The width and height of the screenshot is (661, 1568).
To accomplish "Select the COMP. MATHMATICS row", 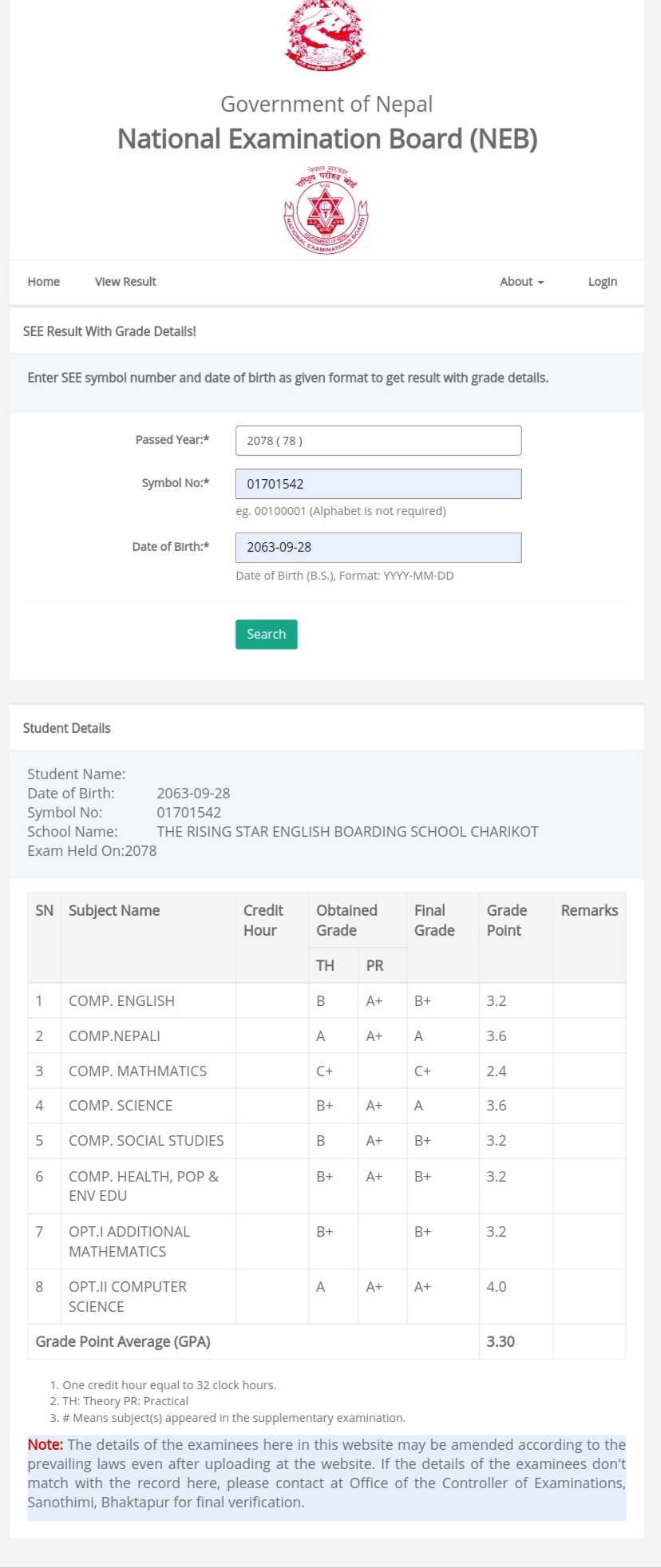I will click(137, 1071).
